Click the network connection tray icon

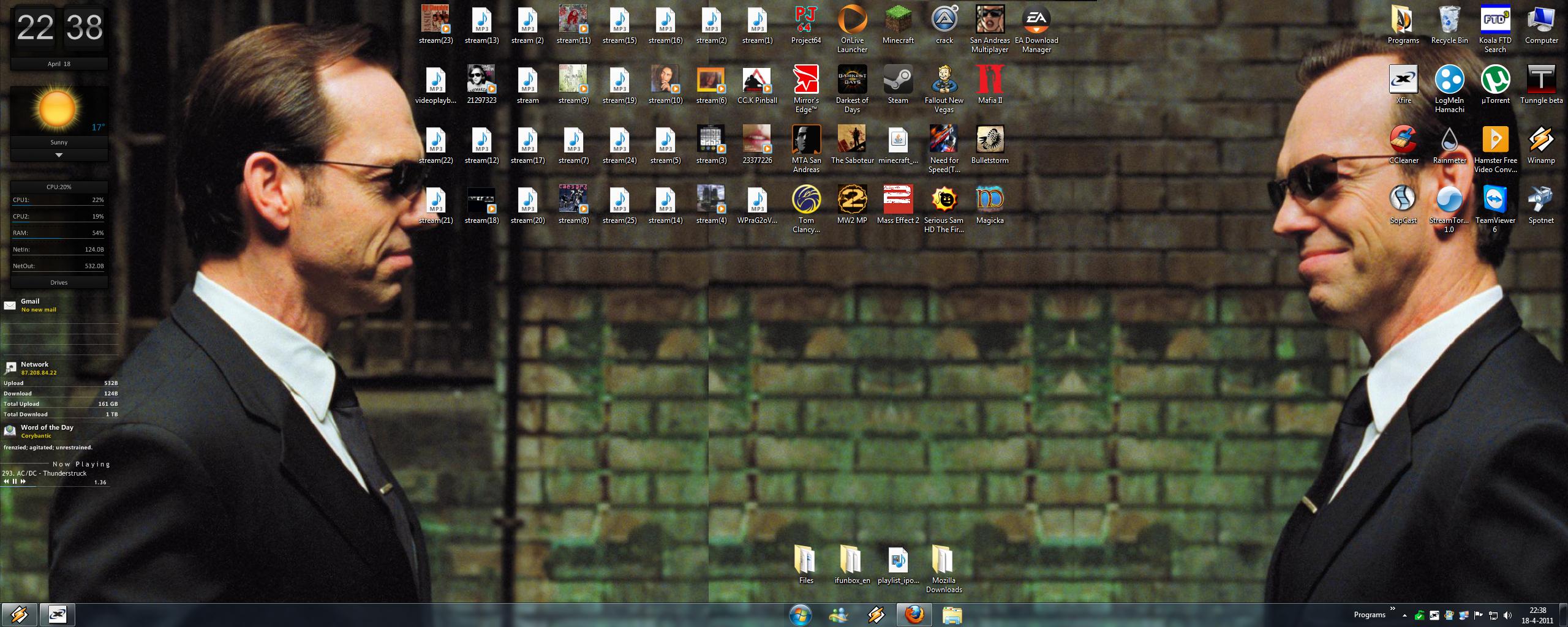(x=1493, y=615)
